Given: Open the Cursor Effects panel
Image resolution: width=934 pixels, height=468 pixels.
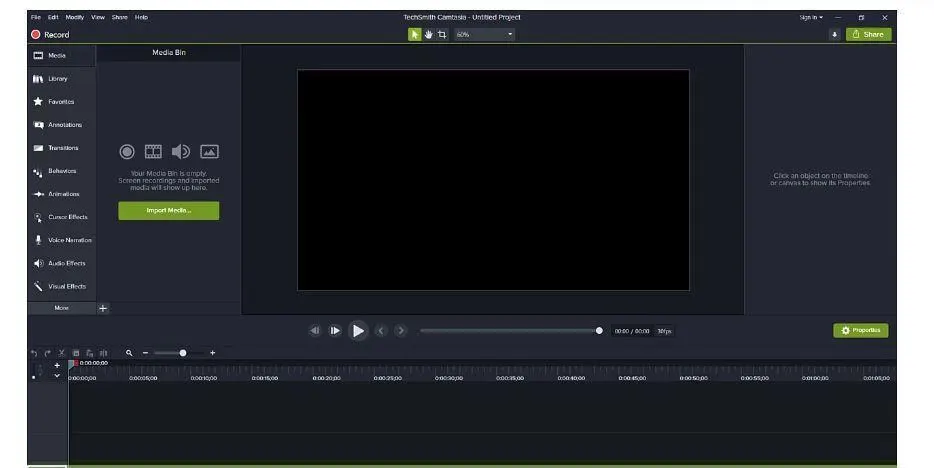Looking at the screenshot, I should click(x=61, y=217).
